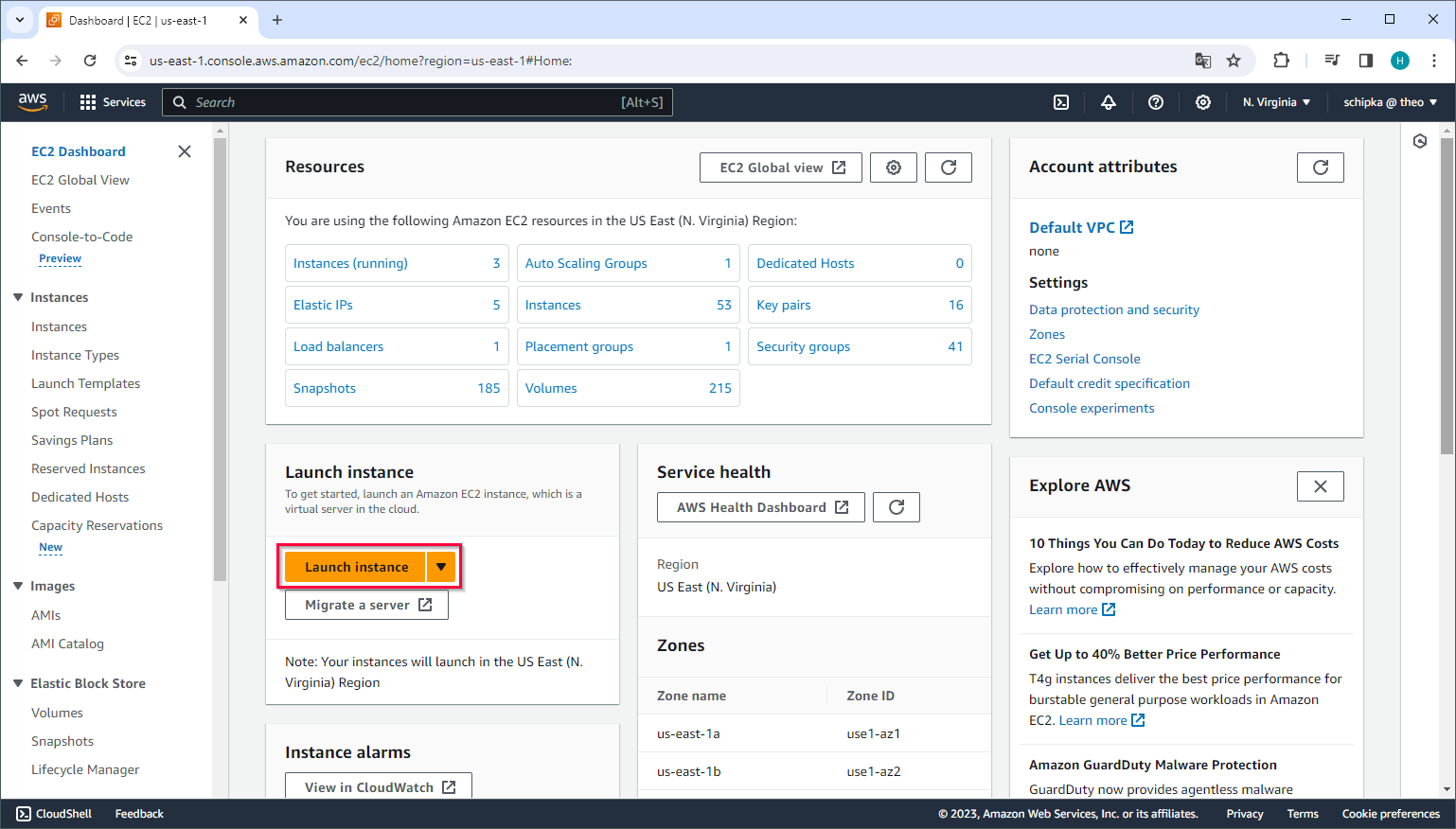Open Spot Requests in sidebar
This screenshot has height=829, width=1456.
tap(74, 412)
